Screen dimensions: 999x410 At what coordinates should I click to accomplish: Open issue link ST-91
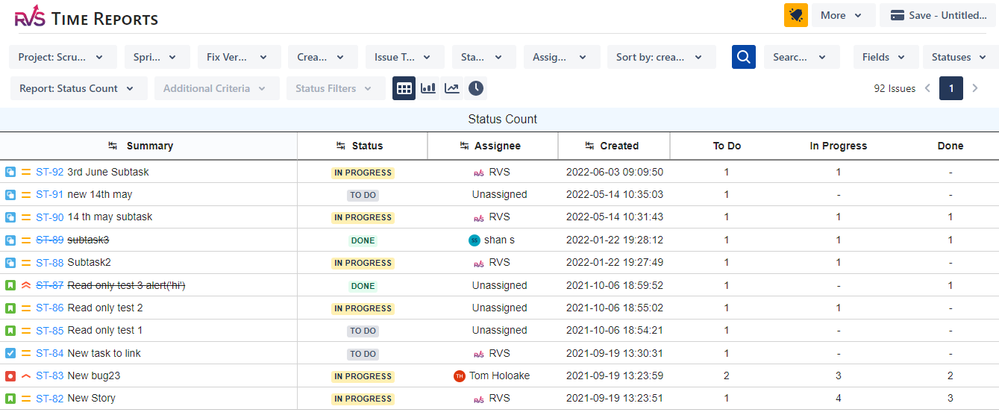coord(50,195)
